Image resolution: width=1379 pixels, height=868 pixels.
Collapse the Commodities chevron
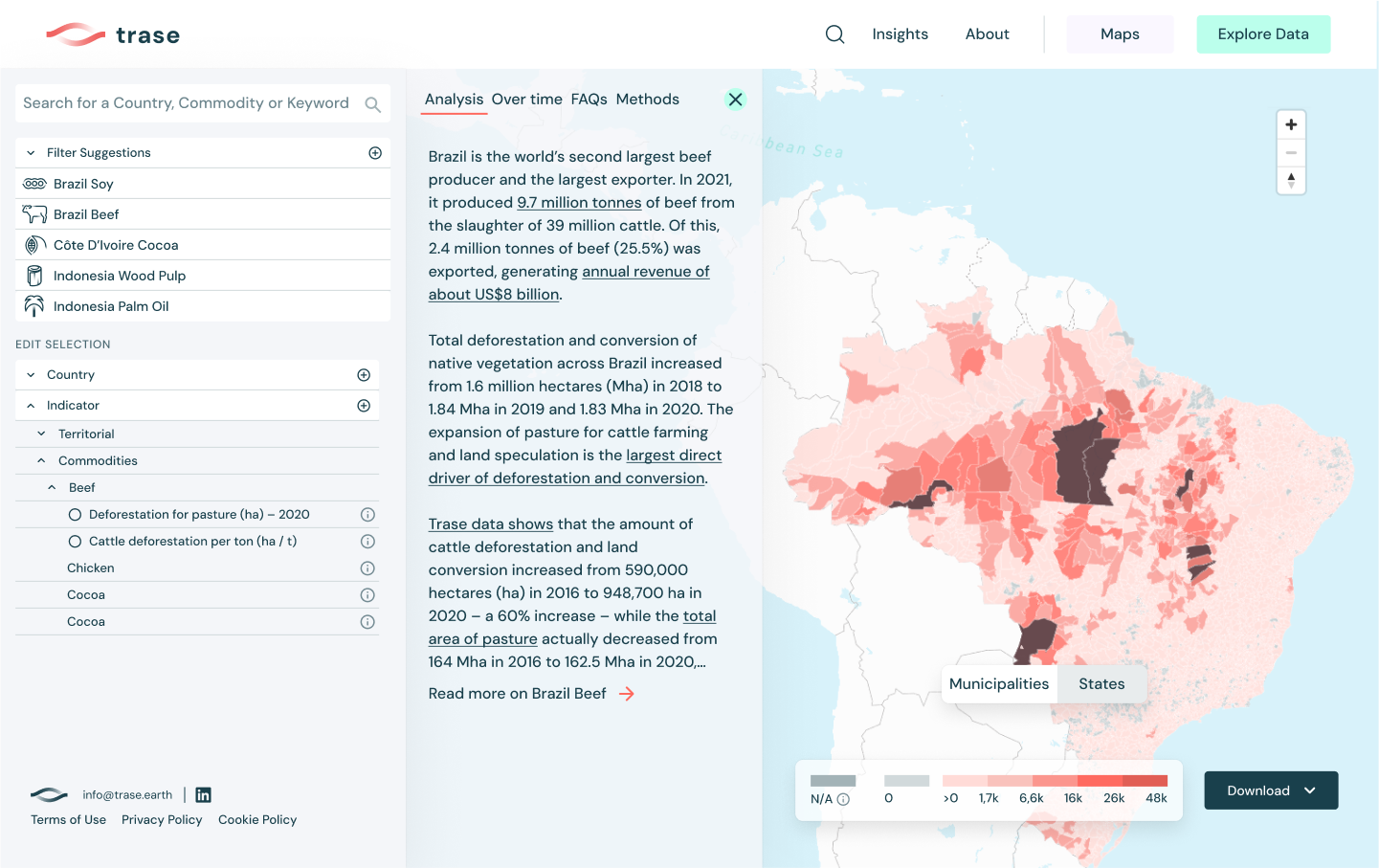click(41, 461)
